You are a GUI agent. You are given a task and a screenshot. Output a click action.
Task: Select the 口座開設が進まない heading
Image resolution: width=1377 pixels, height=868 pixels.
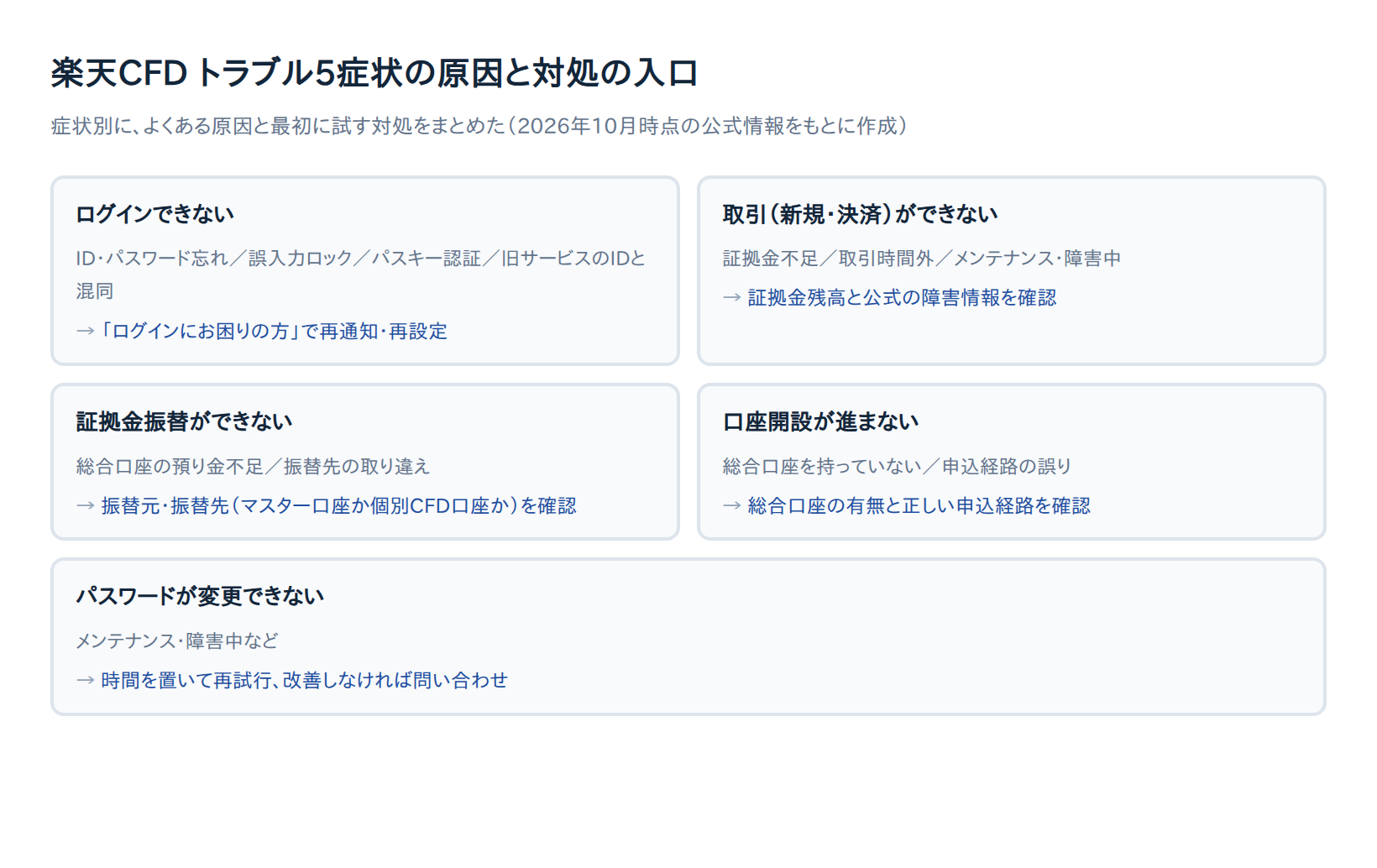point(820,421)
